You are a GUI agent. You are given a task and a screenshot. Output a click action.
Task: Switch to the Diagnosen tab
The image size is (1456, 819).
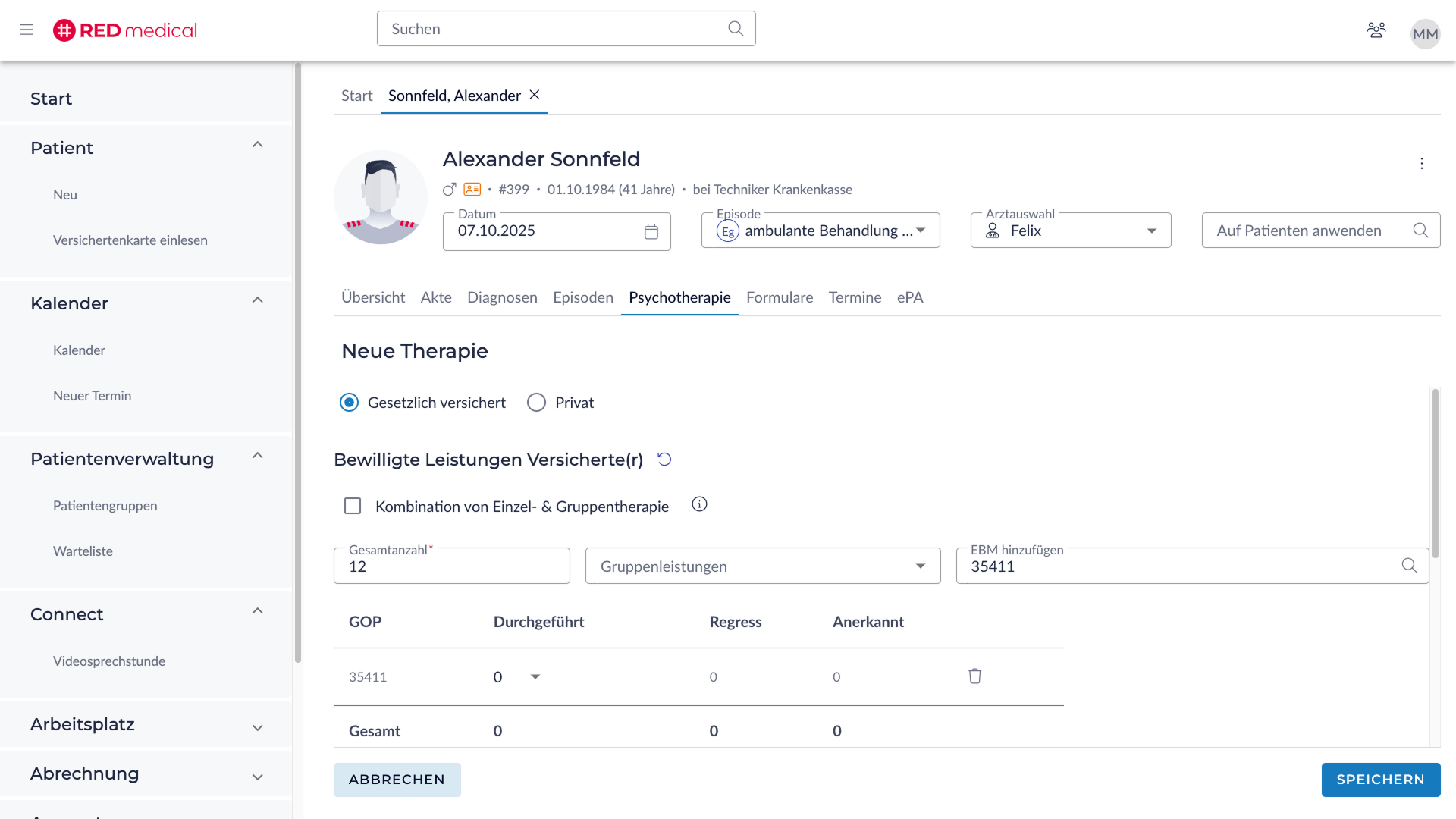[x=502, y=297]
